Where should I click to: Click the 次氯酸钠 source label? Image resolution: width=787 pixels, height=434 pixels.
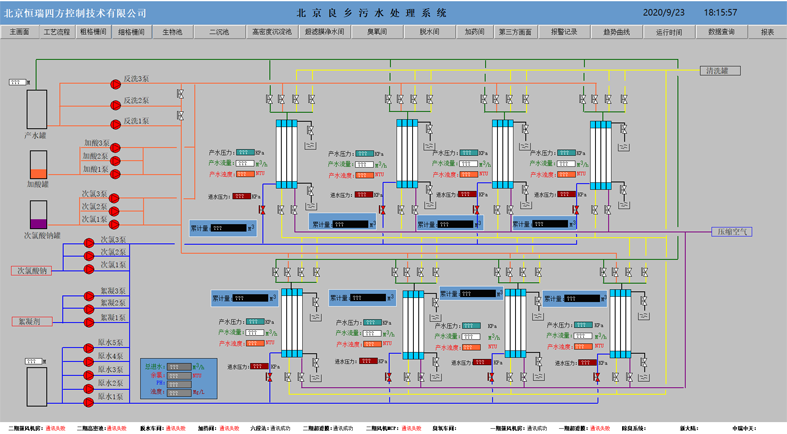coord(30,271)
